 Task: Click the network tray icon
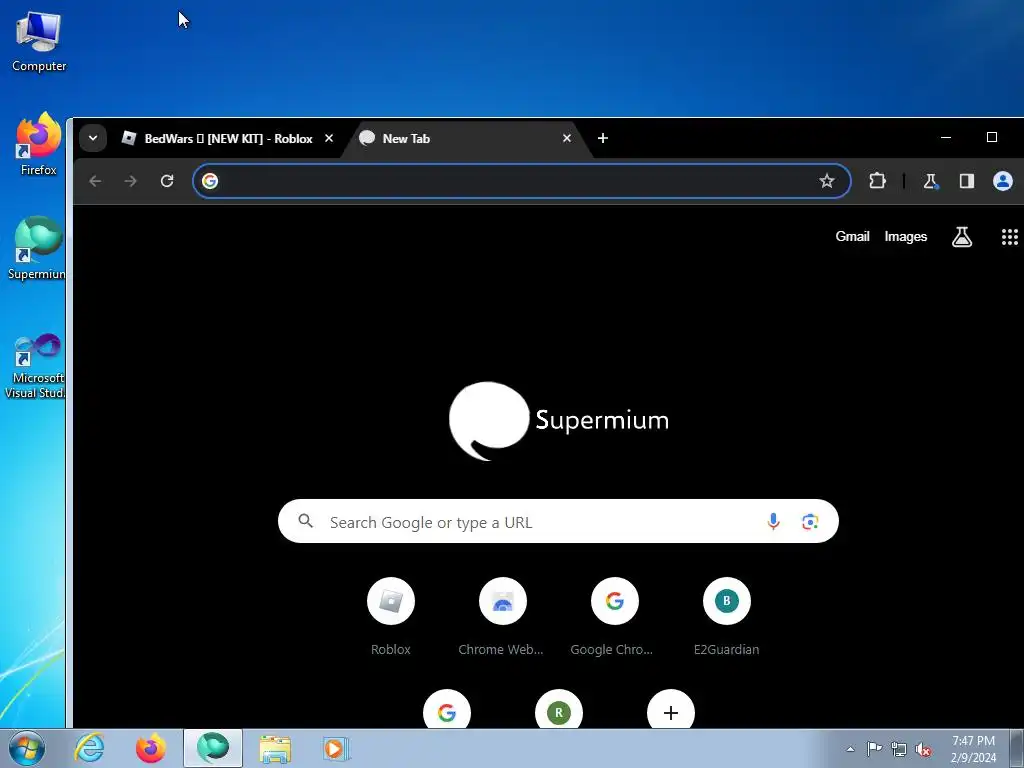(x=899, y=749)
